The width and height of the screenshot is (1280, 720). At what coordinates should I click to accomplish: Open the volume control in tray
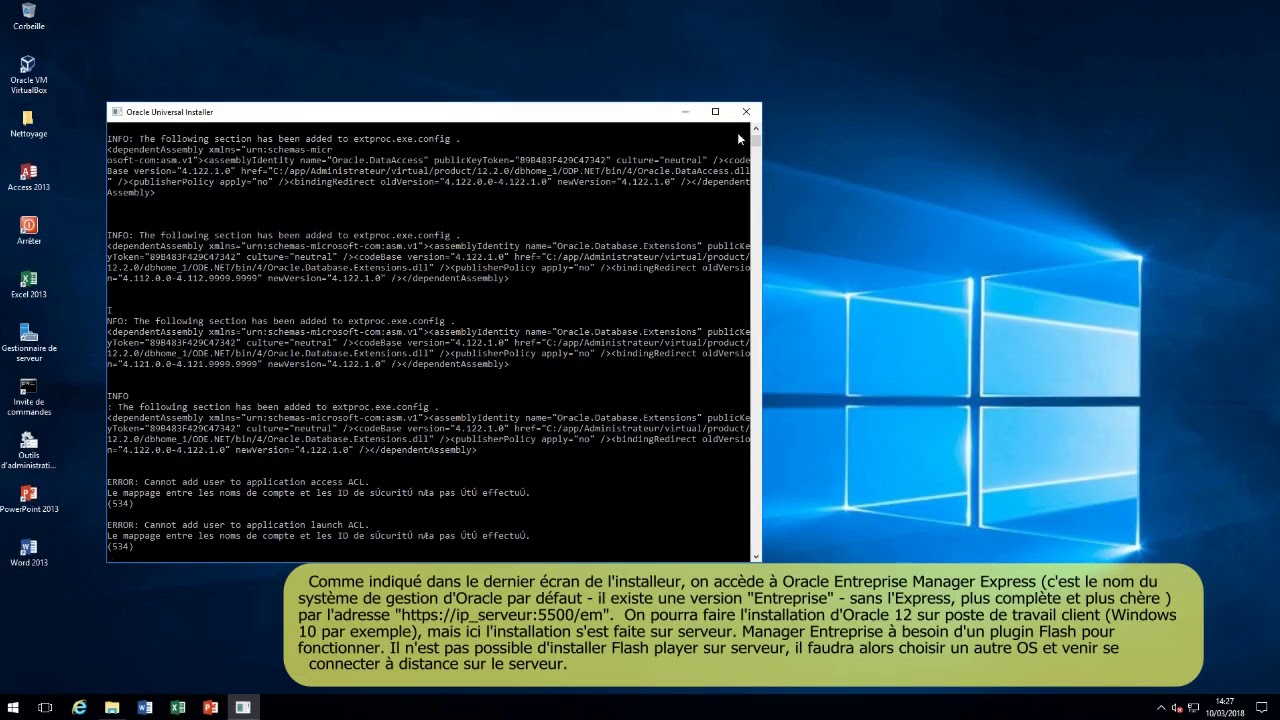click(1177, 707)
